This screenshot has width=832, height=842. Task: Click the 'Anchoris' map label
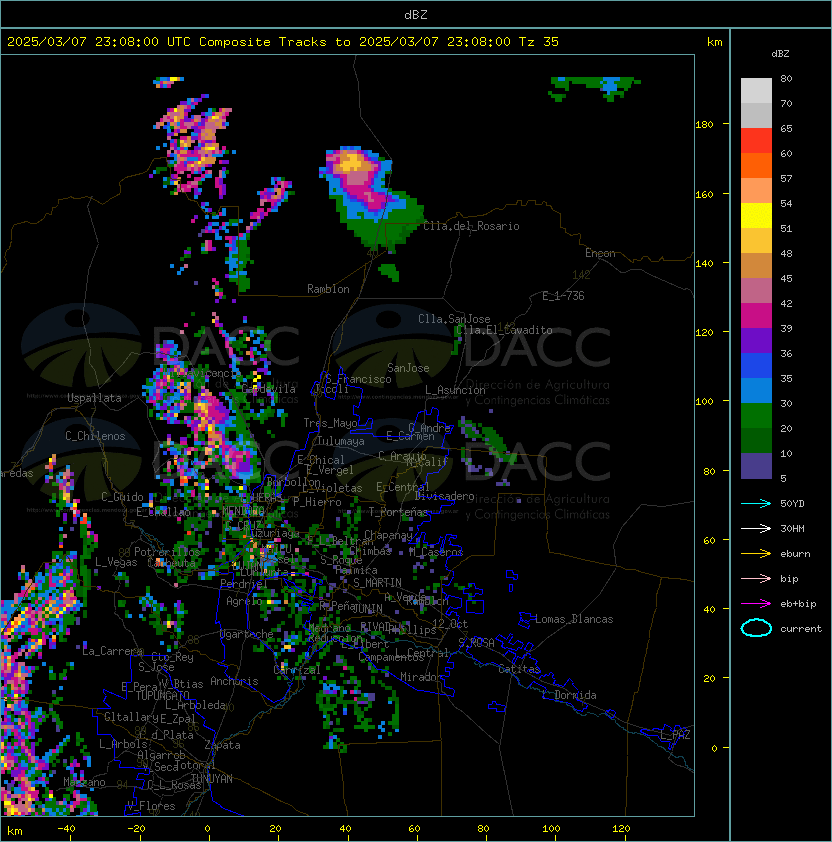coord(234,681)
